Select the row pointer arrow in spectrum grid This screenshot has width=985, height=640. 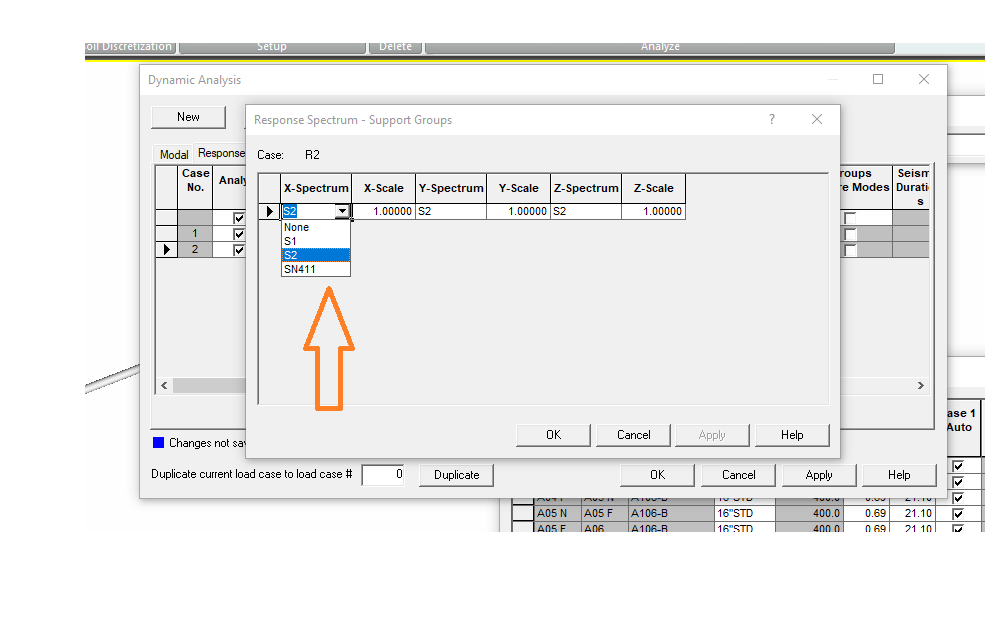tap(269, 212)
